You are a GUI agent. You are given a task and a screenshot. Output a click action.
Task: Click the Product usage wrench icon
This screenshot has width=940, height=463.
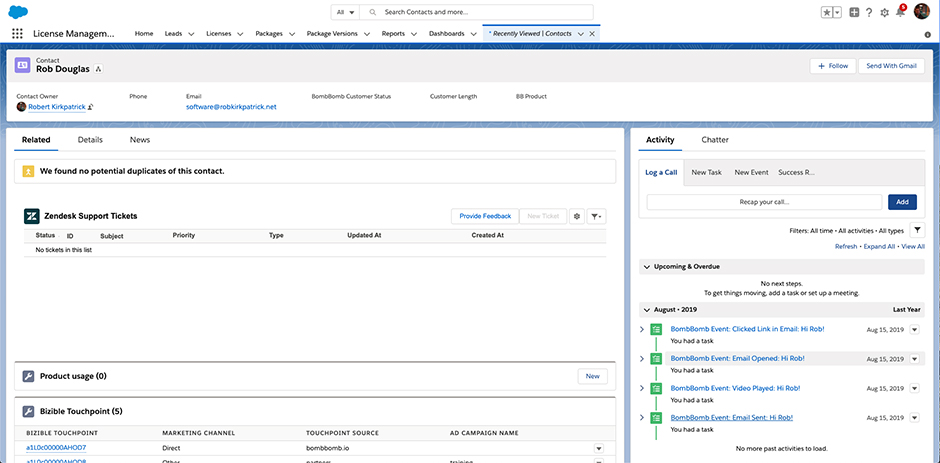coord(28,377)
